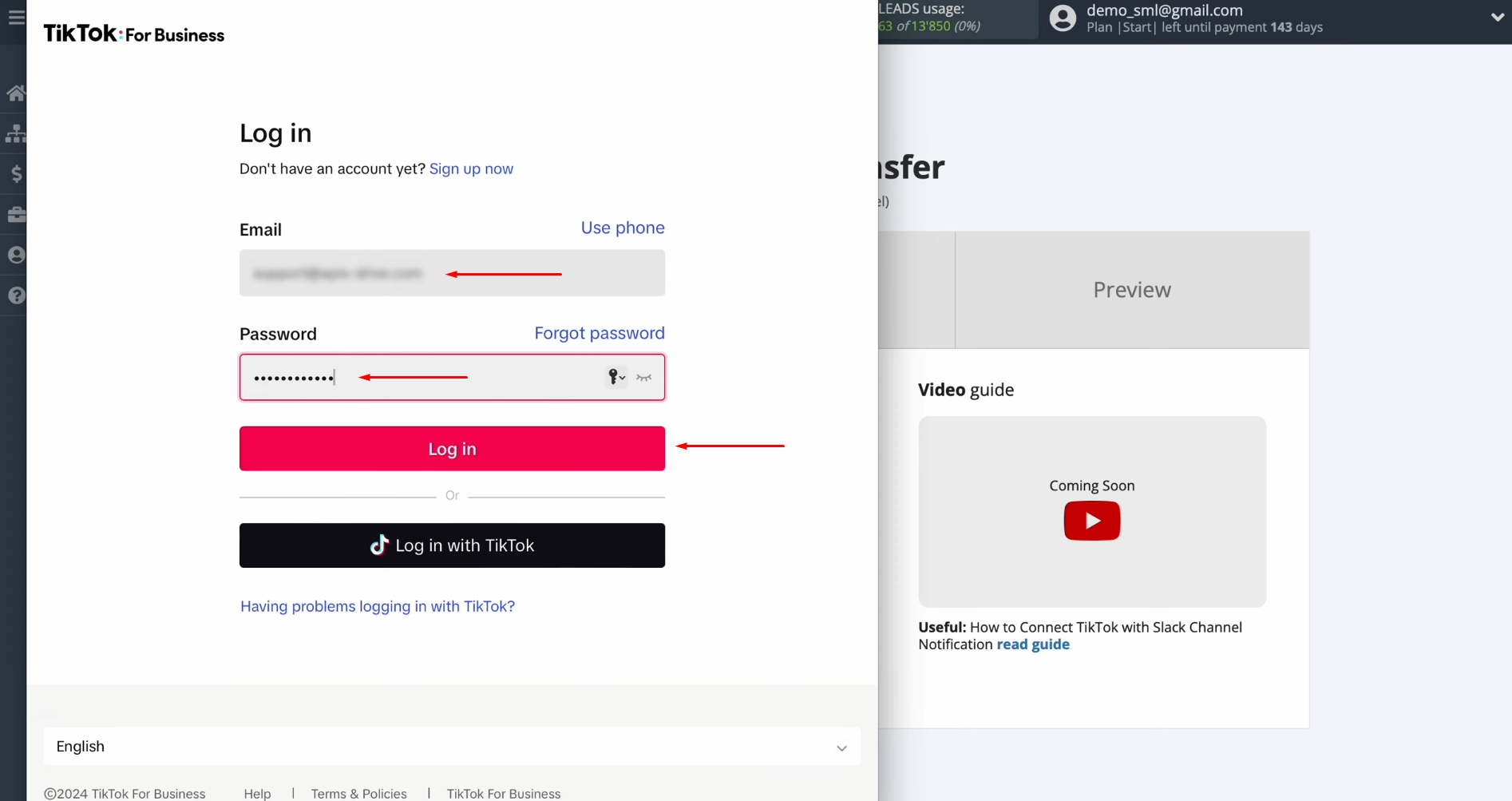The height and width of the screenshot is (801, 1512).
Task: Open Having problems logging in with TikTok link
Action: tap(378, 606)
